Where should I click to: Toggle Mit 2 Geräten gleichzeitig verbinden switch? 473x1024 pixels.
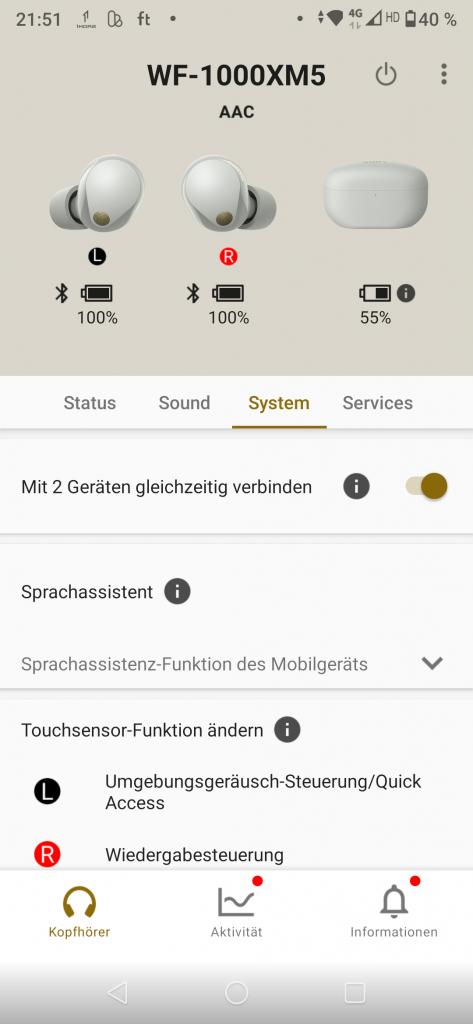427,487
